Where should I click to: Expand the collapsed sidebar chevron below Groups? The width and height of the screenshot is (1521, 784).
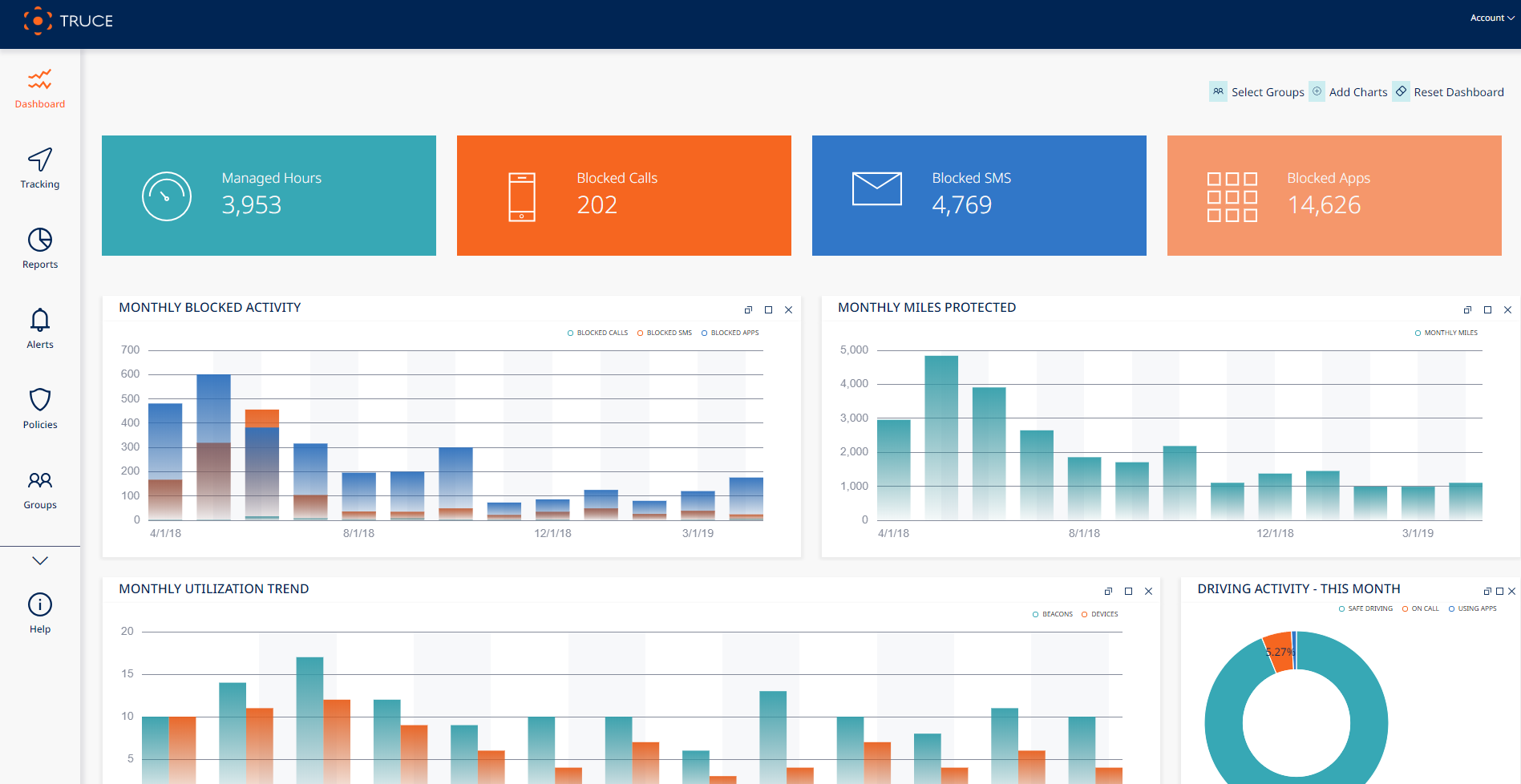(39, 560)
